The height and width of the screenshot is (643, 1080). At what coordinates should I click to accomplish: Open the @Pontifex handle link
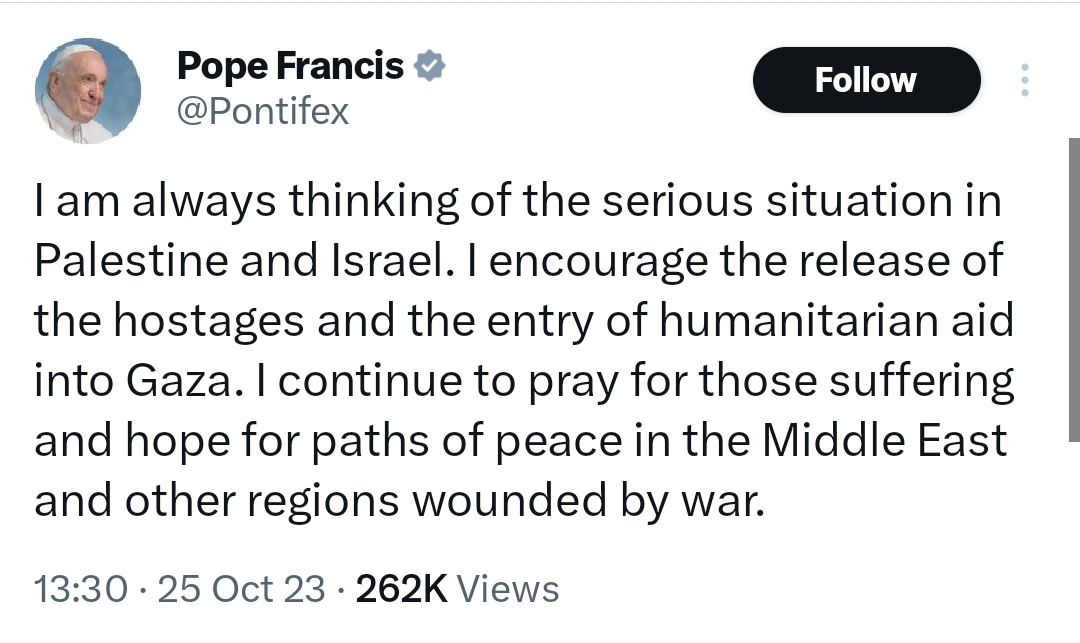coord(263,112)
